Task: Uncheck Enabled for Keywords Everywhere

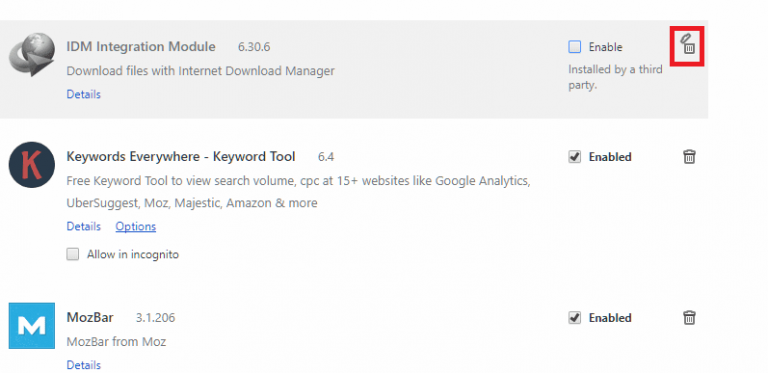Action: tap(575, 157)
